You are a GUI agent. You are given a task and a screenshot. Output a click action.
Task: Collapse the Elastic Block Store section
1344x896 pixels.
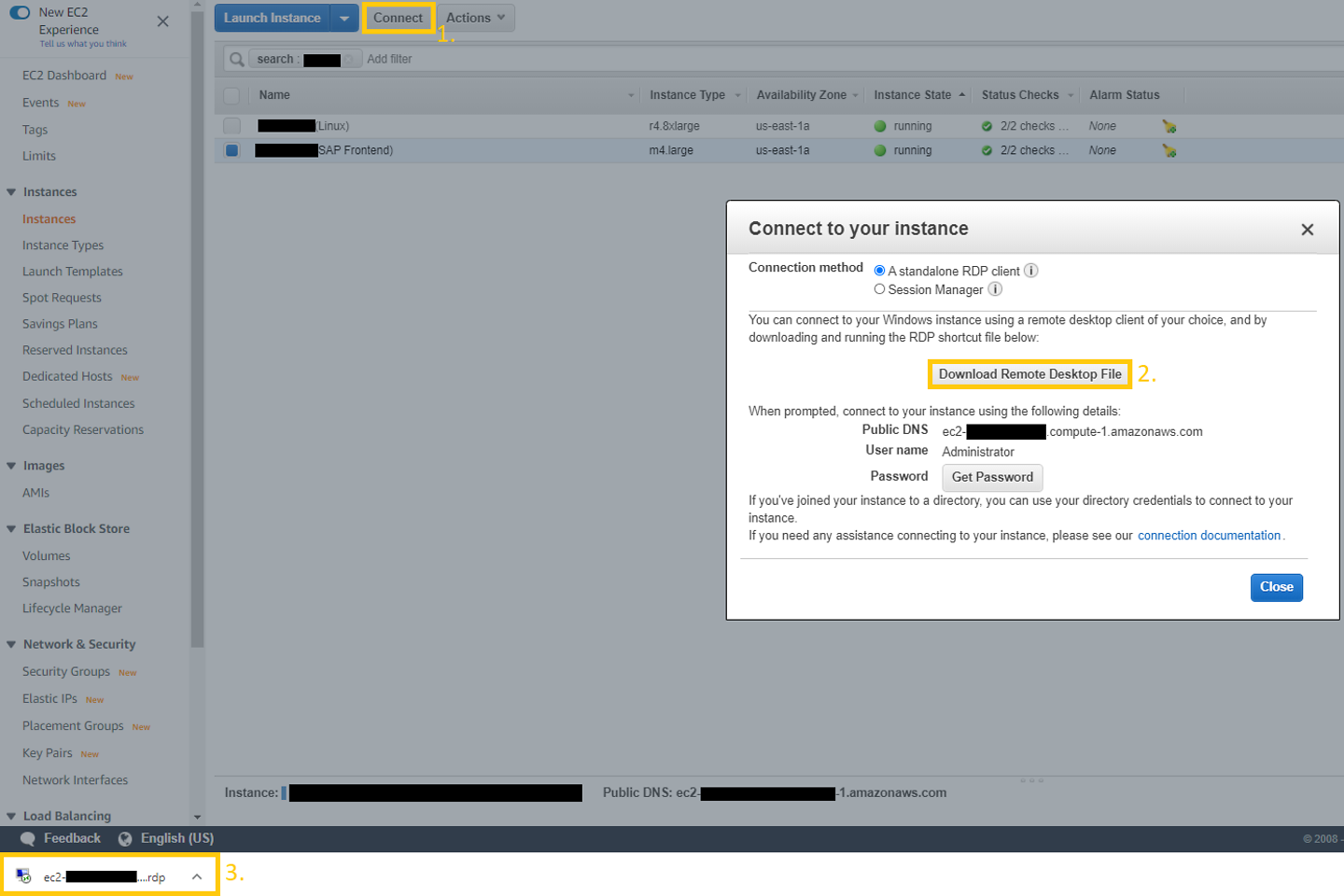11,529
